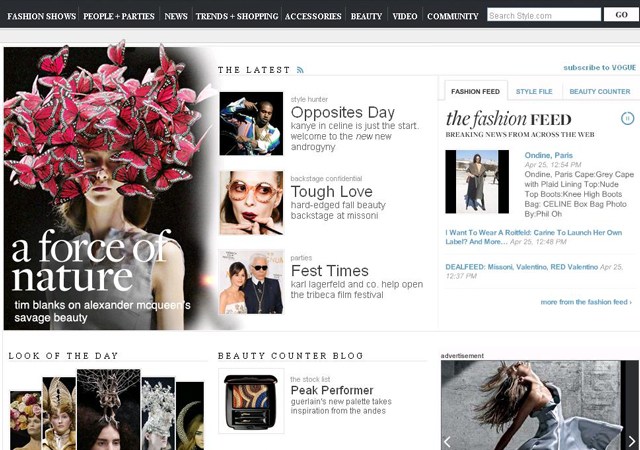Switch to the Beauty Counter tab
The image size is (640, 450).
point(600,91)
